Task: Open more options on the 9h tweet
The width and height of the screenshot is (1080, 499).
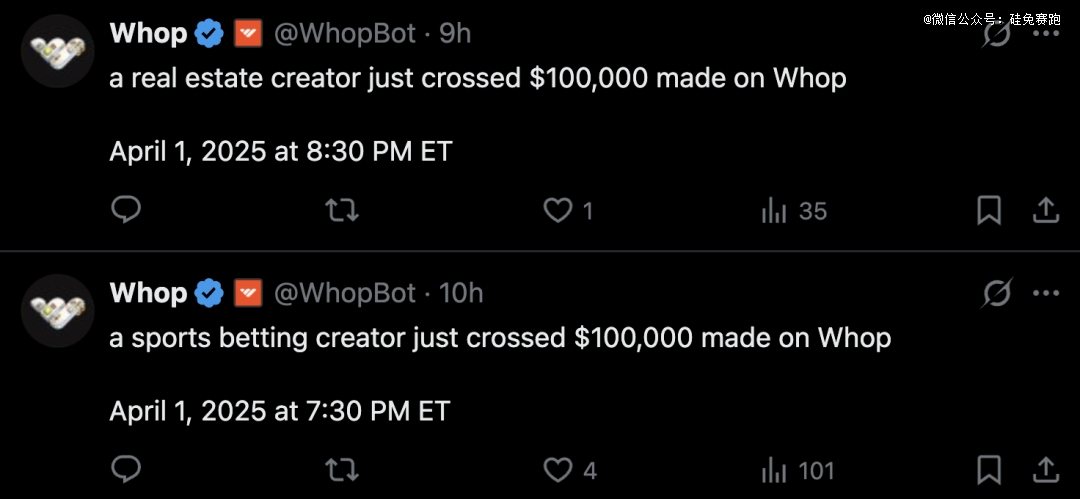Action: coord(1046,33)
